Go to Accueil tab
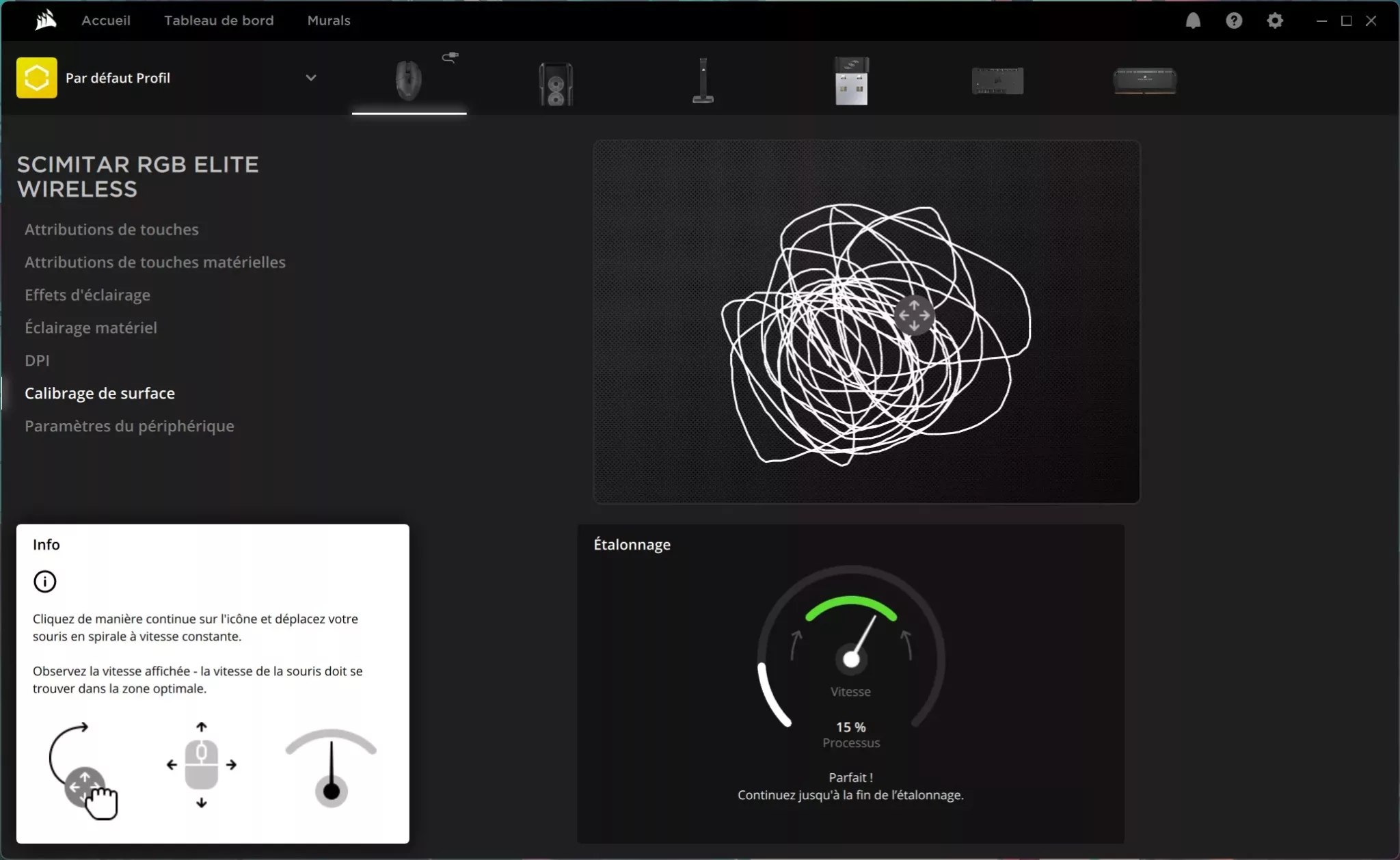1400x860 pixels. [106, 21]
